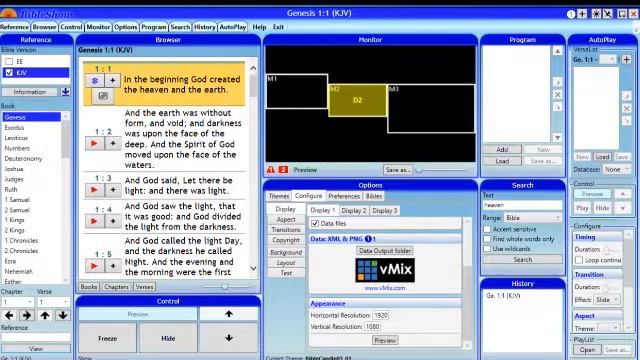Open the Verse dropdown
The image size is (640, 360).
pyautogui.click(x=53, y=302)
